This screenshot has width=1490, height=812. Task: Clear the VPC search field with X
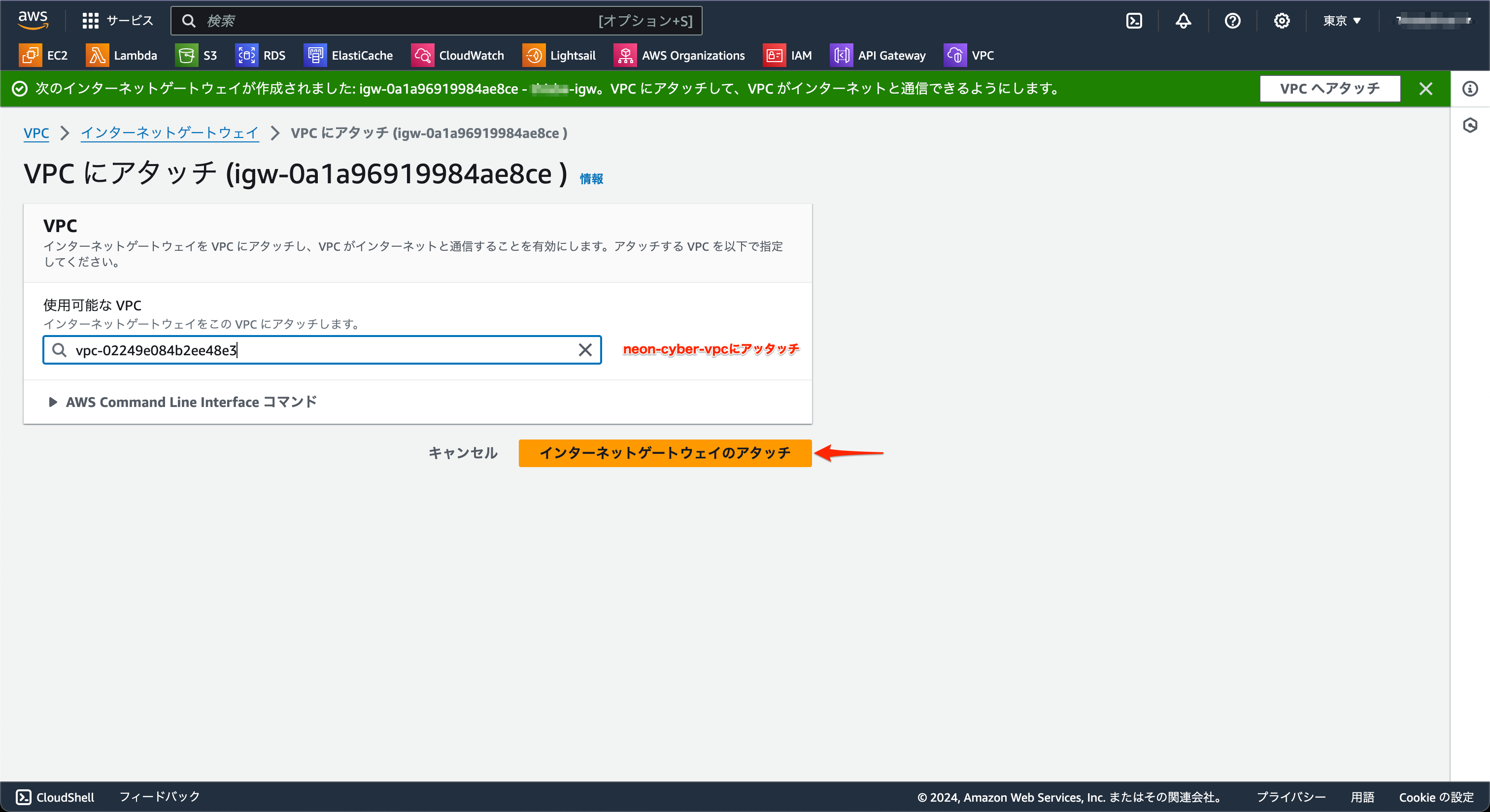[585, 350]
